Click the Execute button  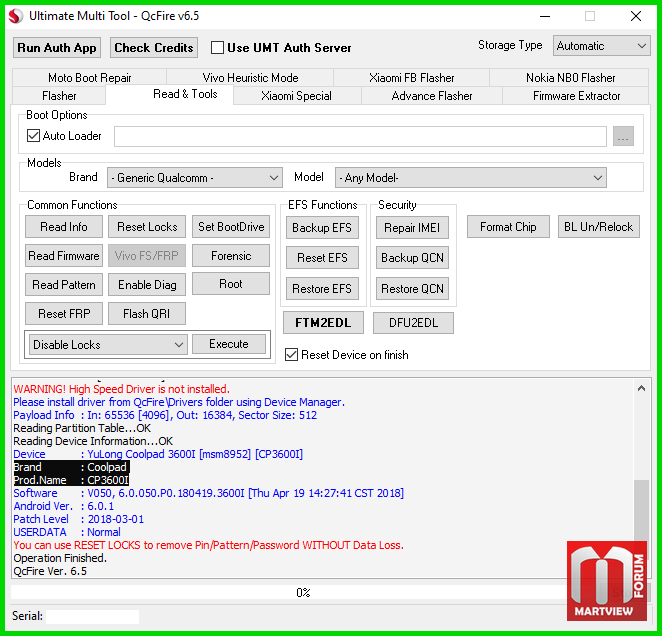click(229, 344)
